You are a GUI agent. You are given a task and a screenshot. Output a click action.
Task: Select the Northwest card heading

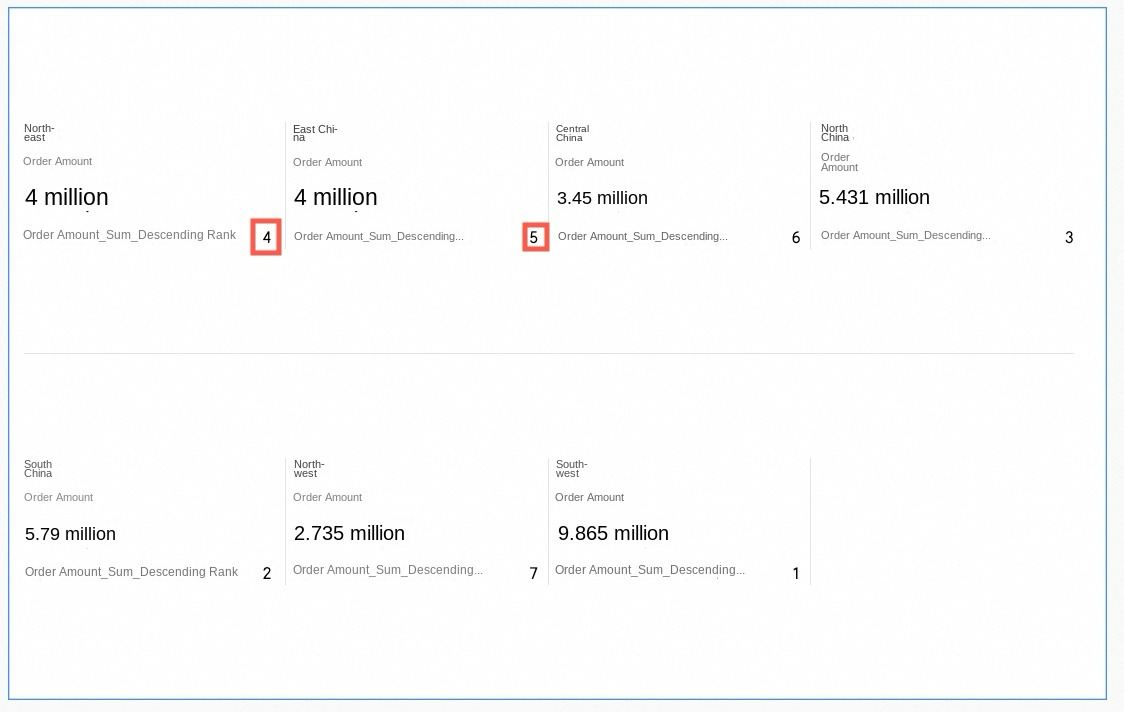pos(309,469)
